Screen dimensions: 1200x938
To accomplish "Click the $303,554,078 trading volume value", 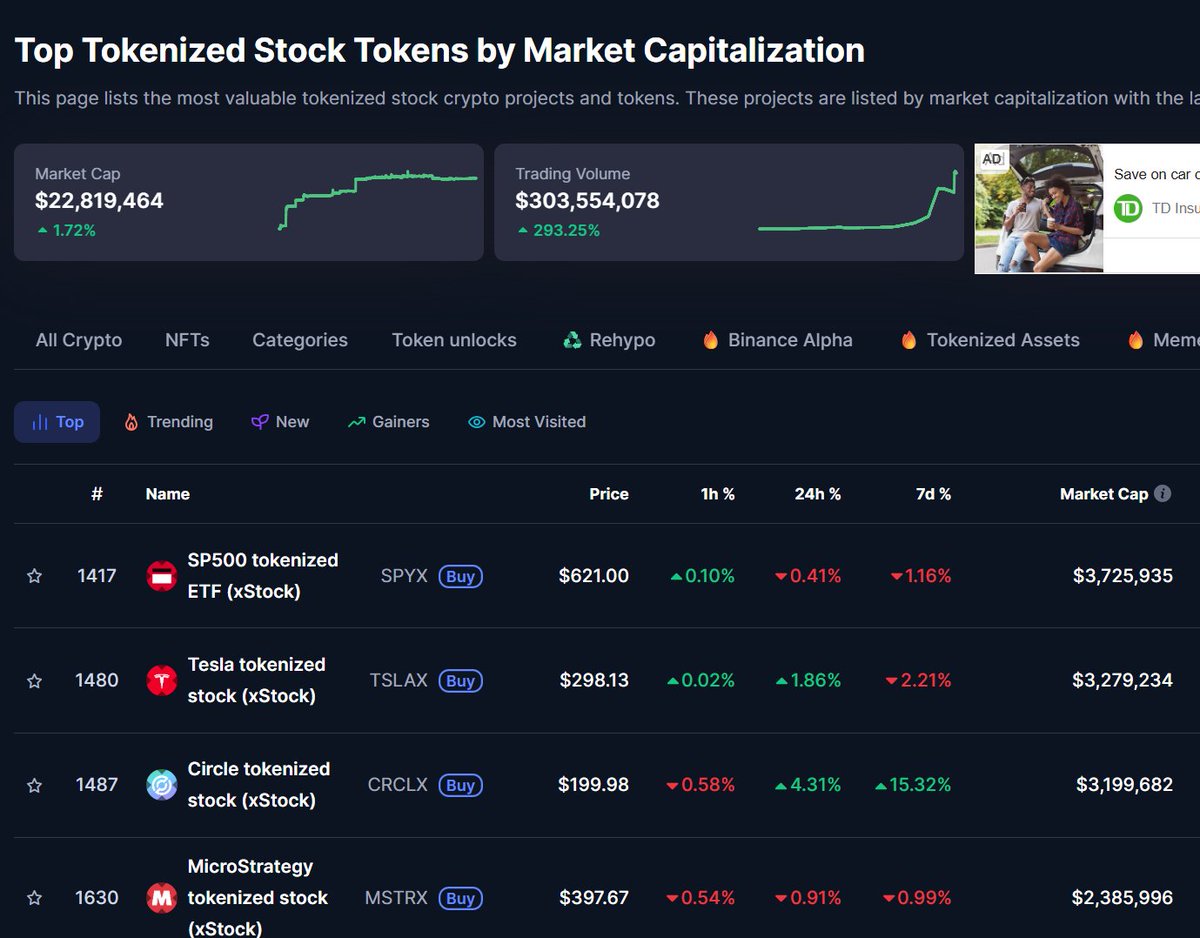I will [587, 201].
